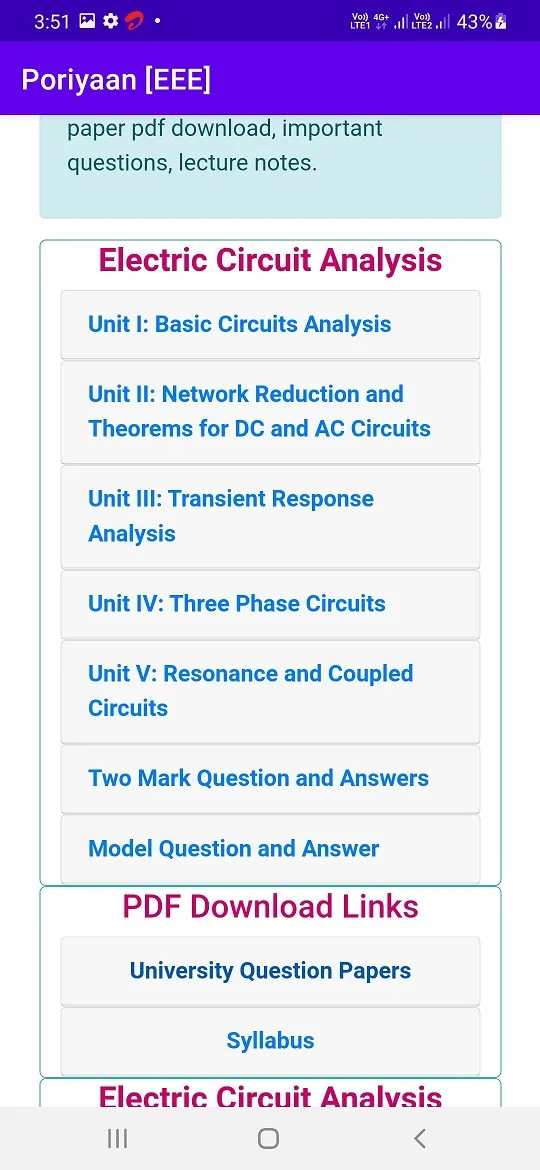The width and height of the screenshot is (540, 1170).
Task: Tap the settings gear status bar icon
Action: point(110,22)
